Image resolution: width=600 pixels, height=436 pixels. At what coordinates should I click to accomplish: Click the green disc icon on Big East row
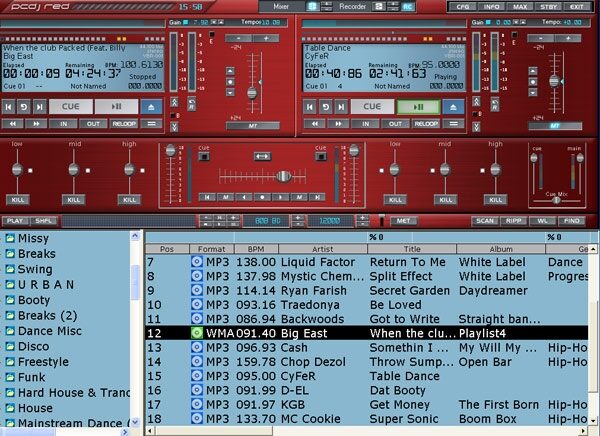coord(197,333)
